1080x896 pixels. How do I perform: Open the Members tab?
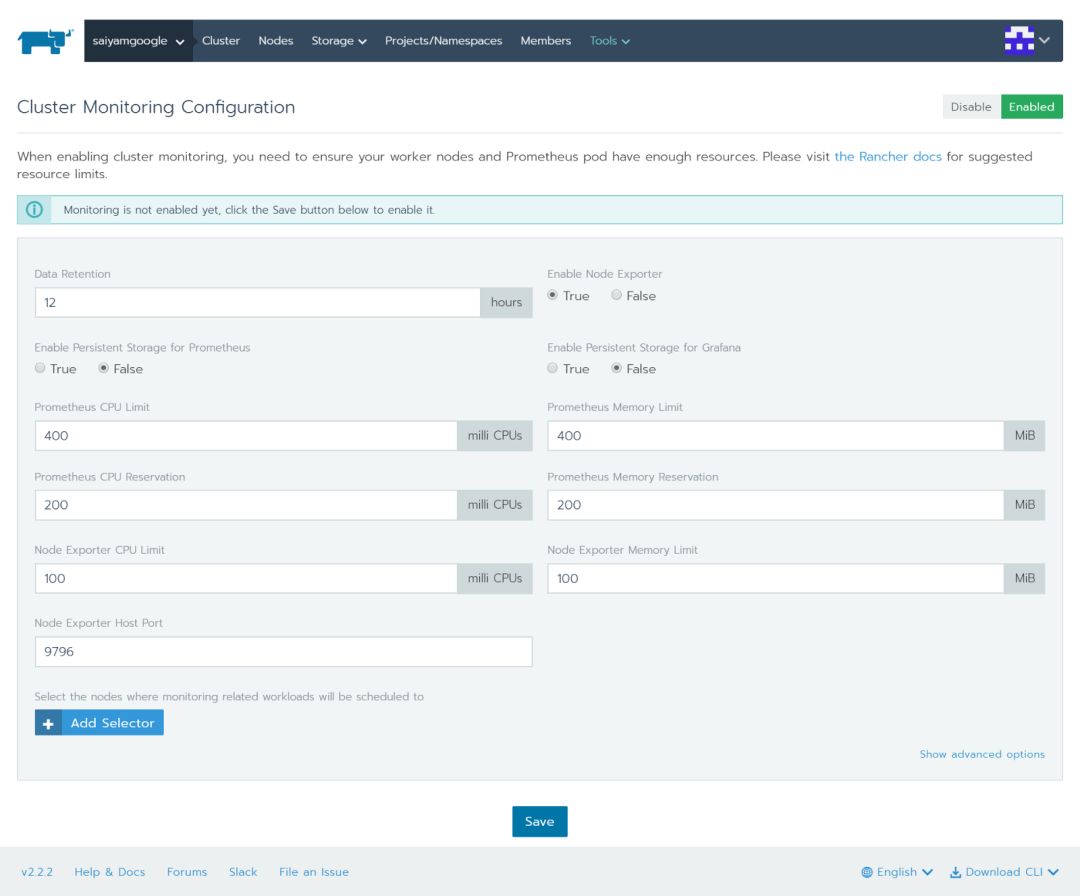pyautogui.click(x=546, y=41)
